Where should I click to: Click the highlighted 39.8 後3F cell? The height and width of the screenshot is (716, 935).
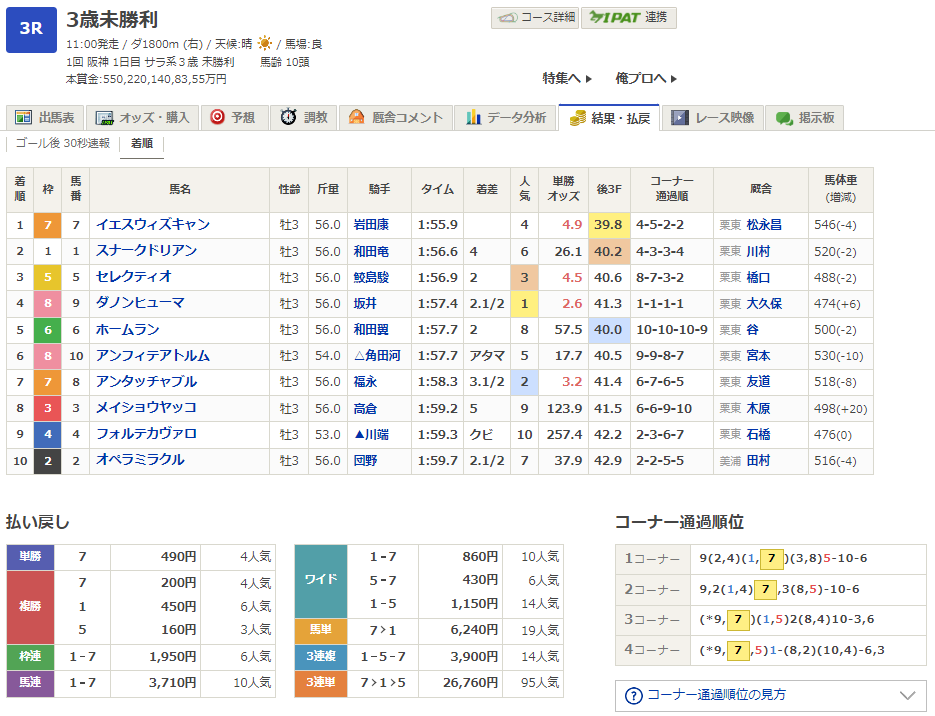pyautogui.click(x=609, y=225)
